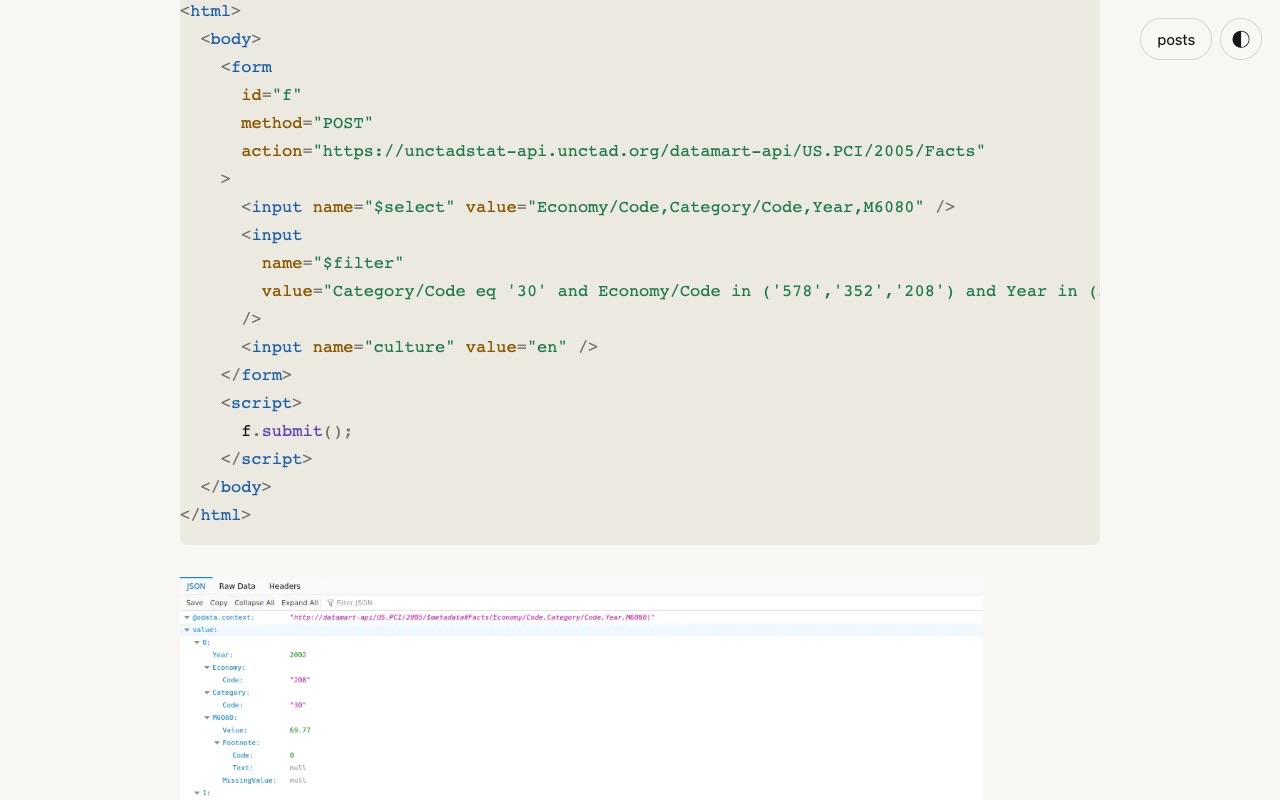Click the f.submit(); statement
This screenshot has width=1280, height=800.
point(297,431)
